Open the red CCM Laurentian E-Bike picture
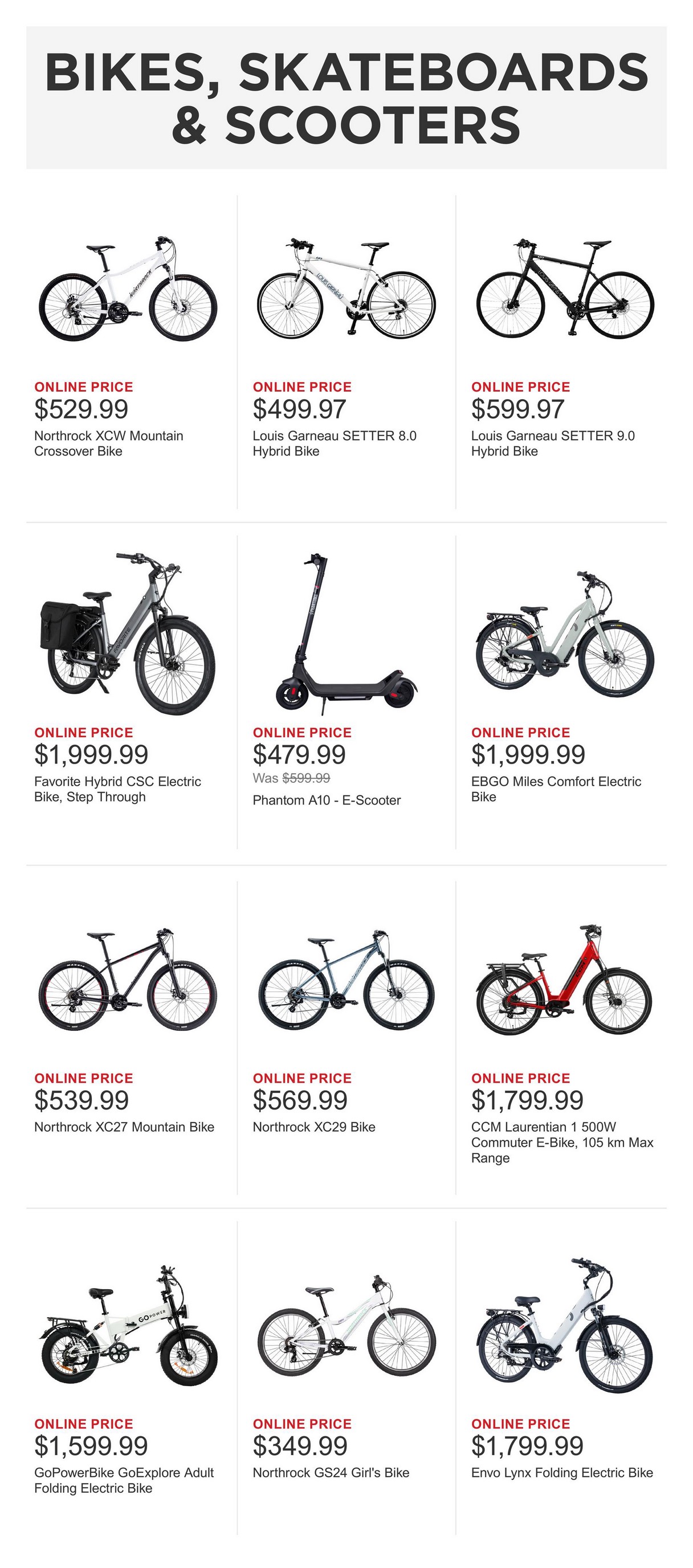Screen dimensions: 693x1568 [x=564, y=980]
